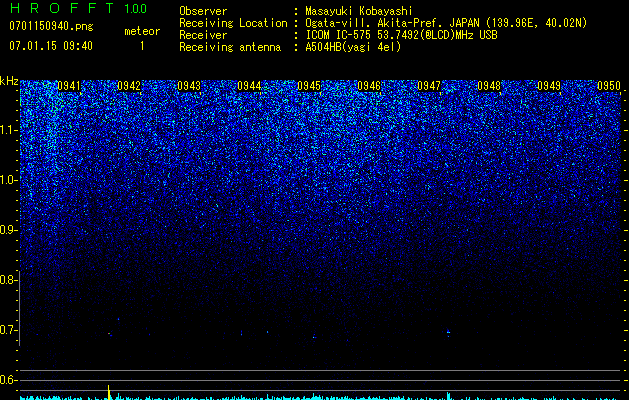
Task: Click the 1.1 kHz axis label
Action: [x=8, y=130]
